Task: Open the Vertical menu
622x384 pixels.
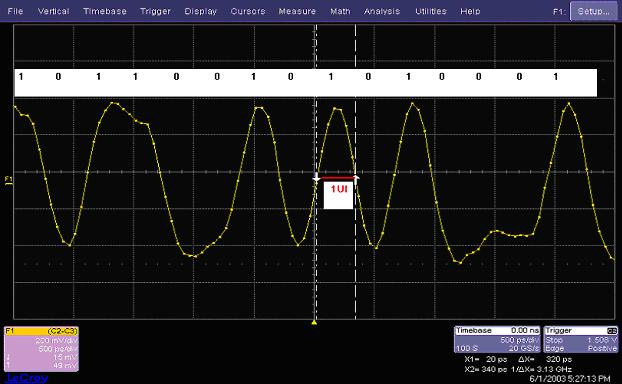Action: click(54, 11)
